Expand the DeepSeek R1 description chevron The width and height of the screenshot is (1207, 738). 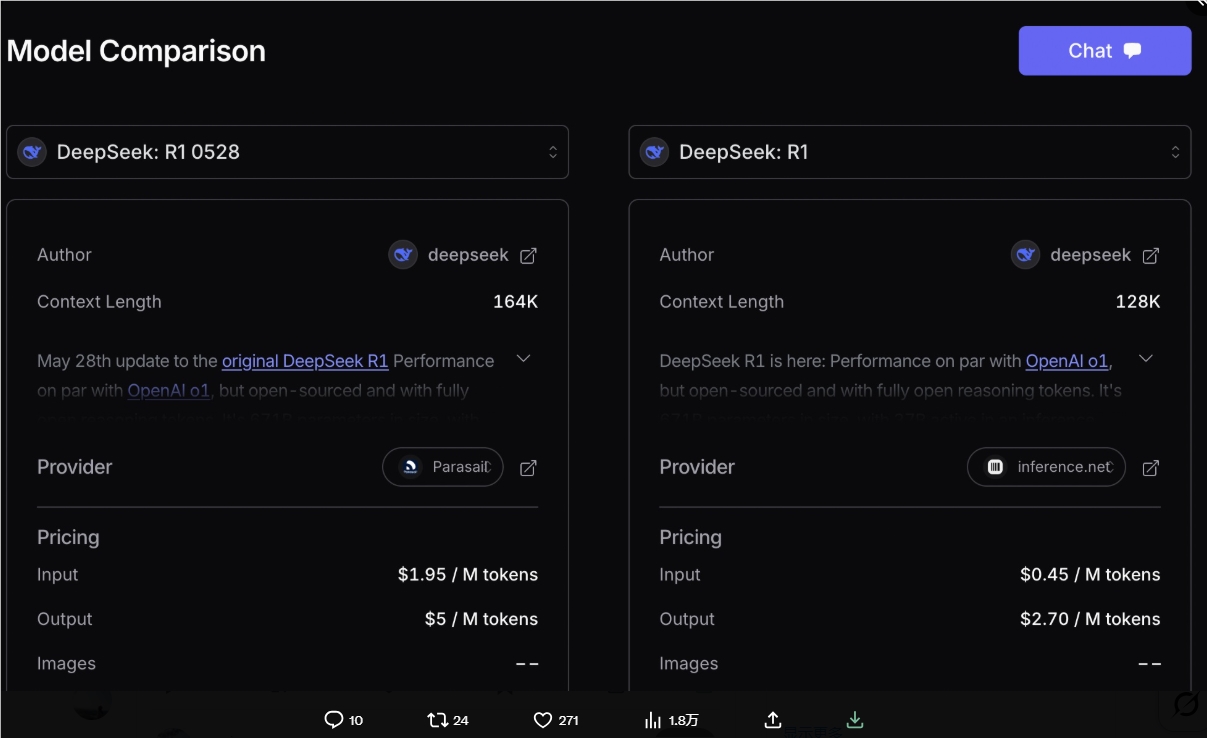click(x=1146, y=359)
